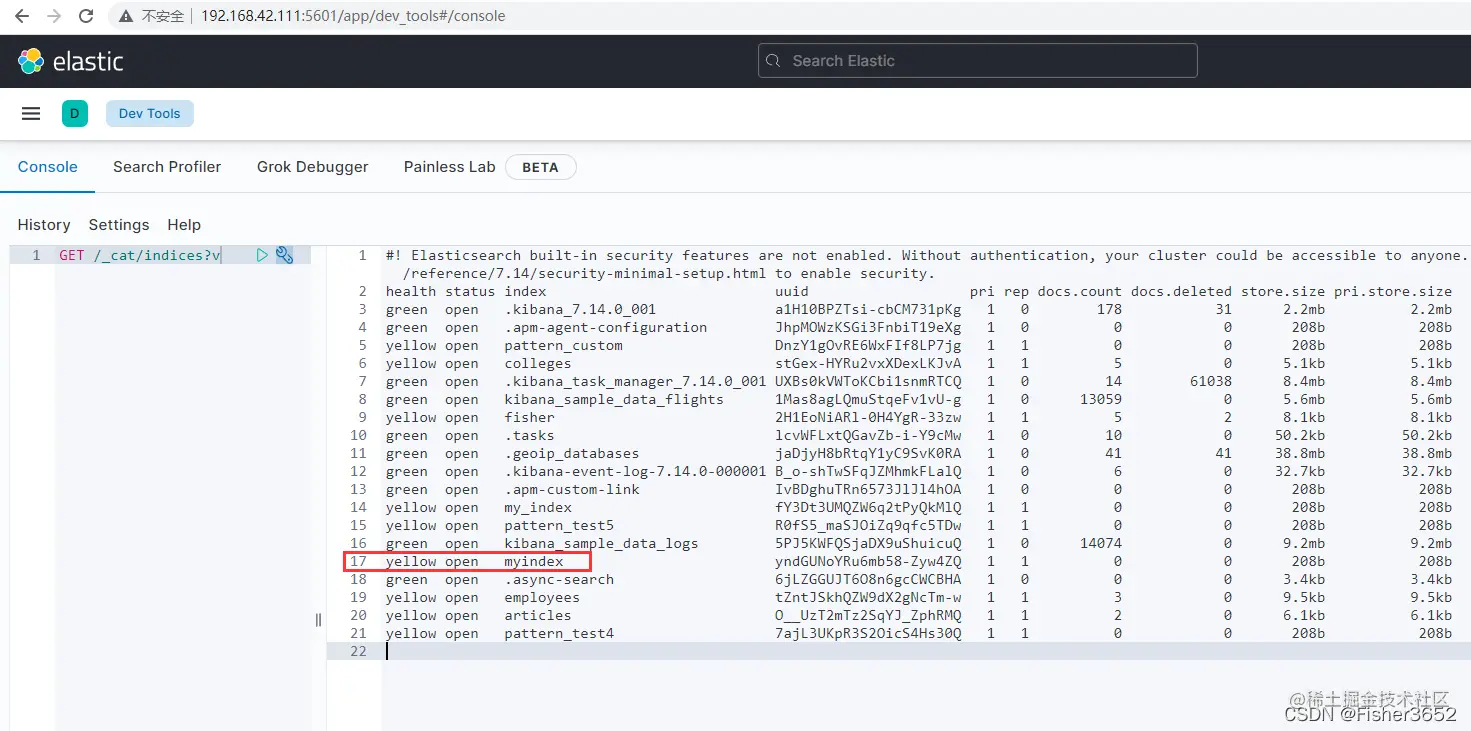
Task: Click the uuid column header
Action: pyautogui.click(x=792, y=291)
